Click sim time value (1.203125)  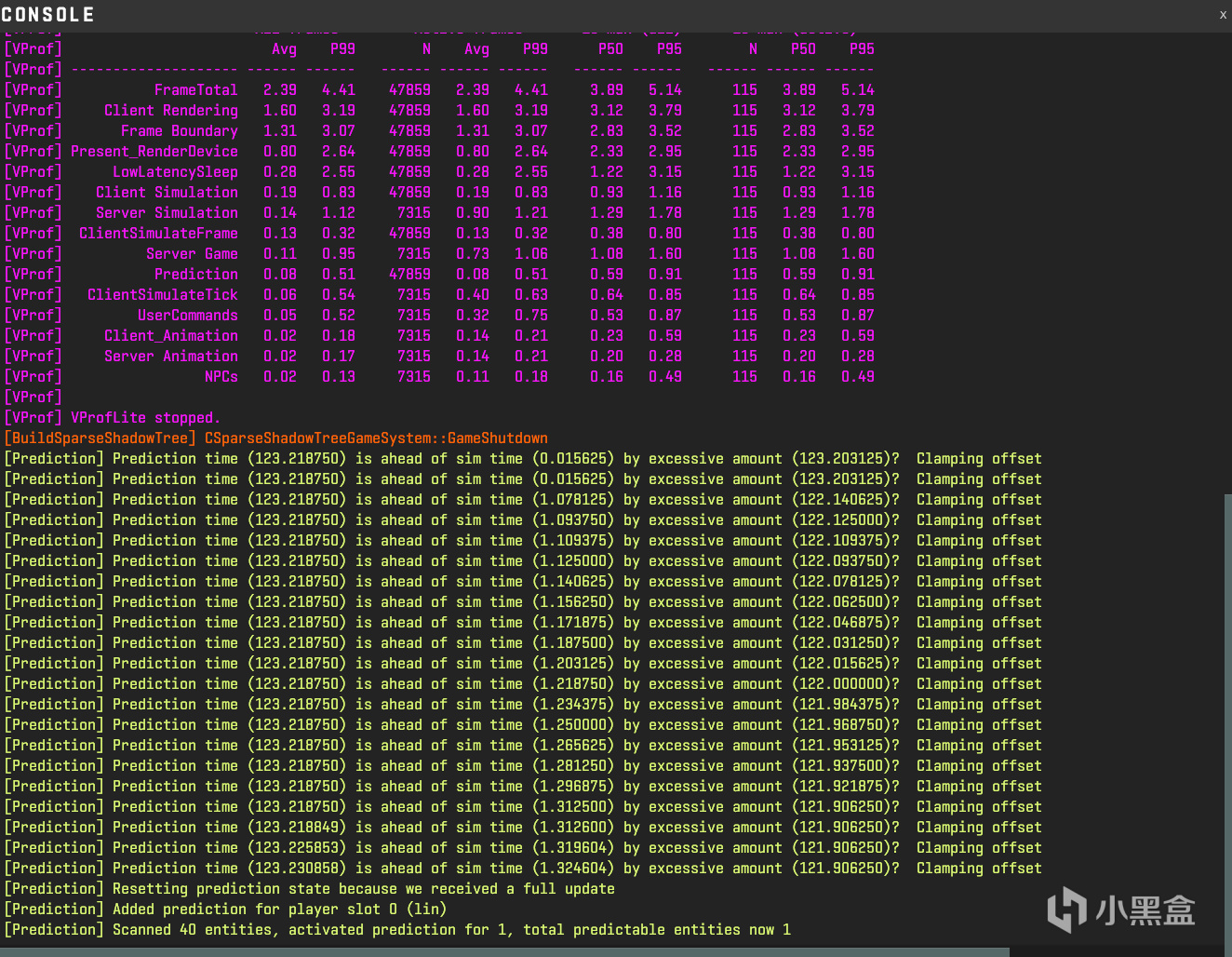573,664
